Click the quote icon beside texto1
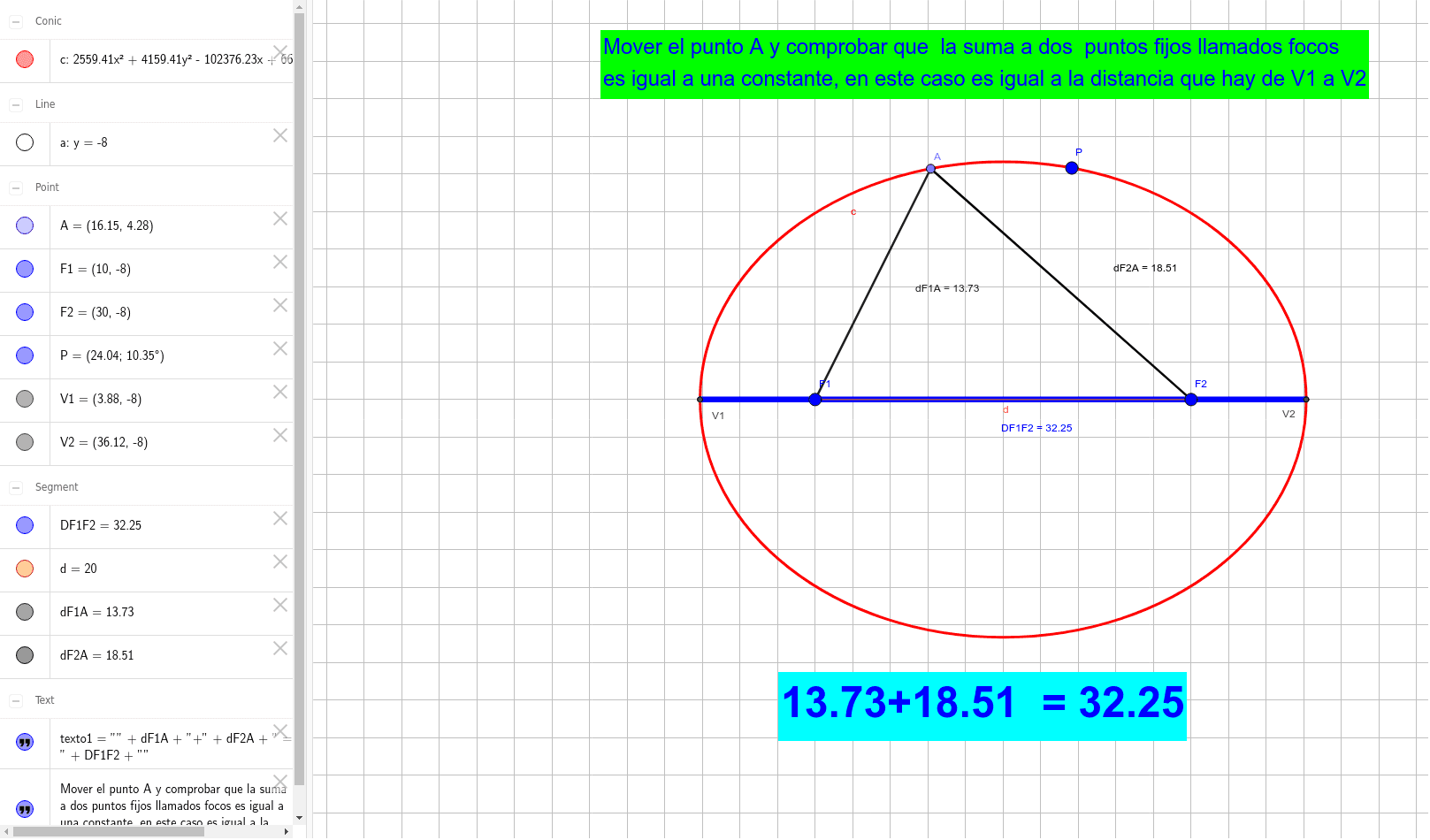Viewport: 1430px width, 840px height. click(25, 741)
